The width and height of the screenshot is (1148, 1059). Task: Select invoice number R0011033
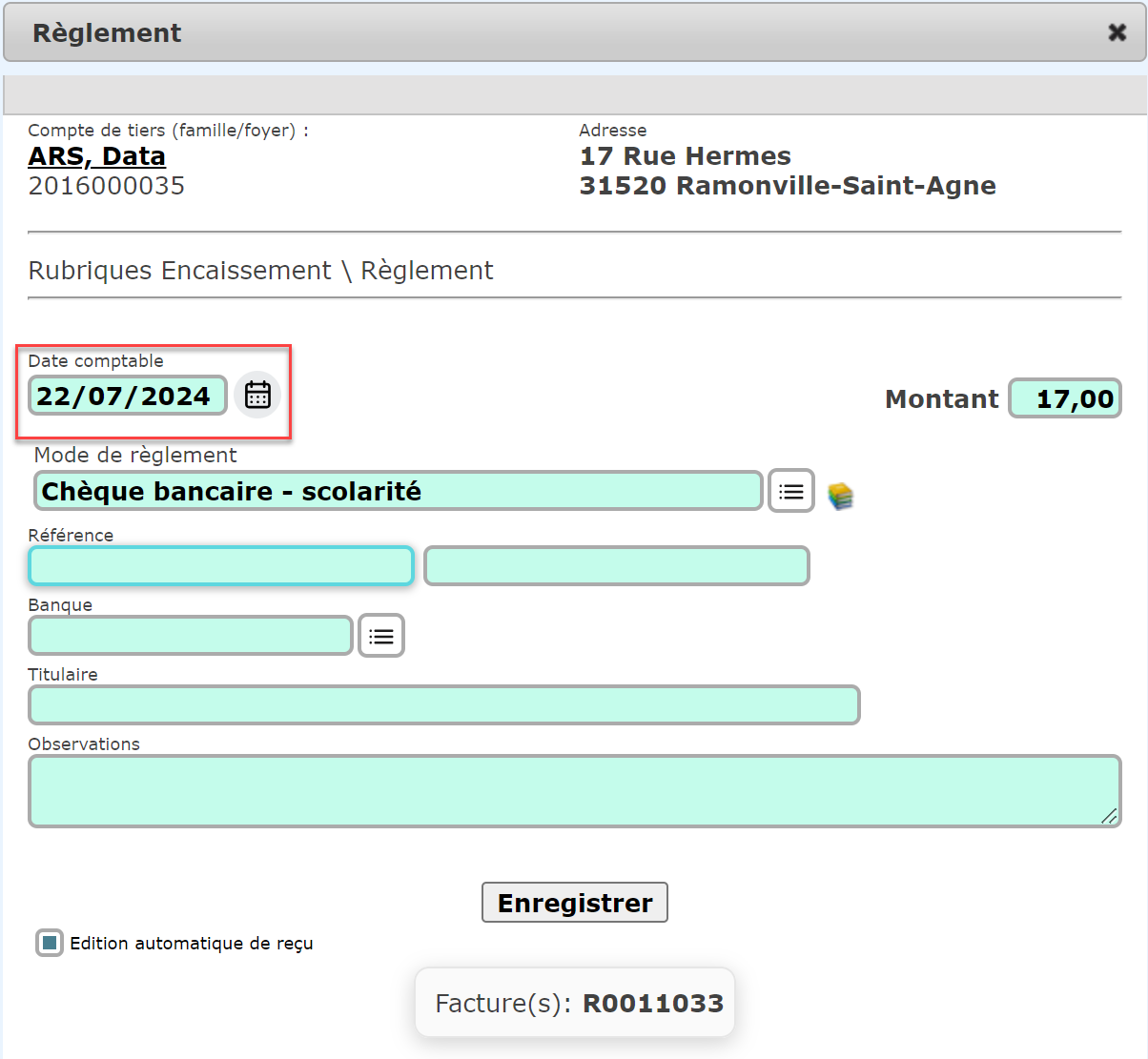(x=653, y=1004)
